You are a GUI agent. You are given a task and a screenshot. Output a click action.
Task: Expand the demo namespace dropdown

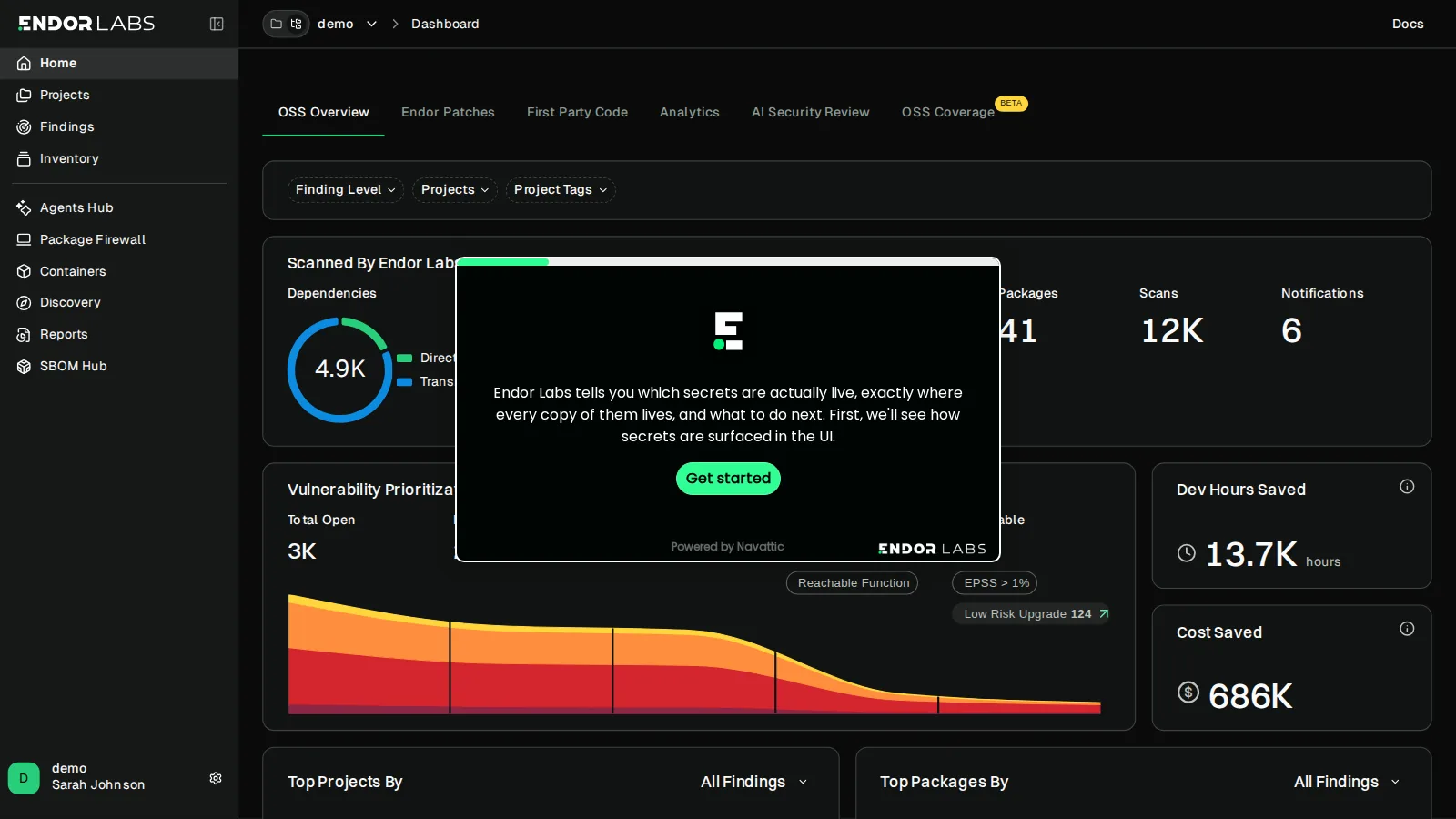pyautogui.click(x=371, y=24)
